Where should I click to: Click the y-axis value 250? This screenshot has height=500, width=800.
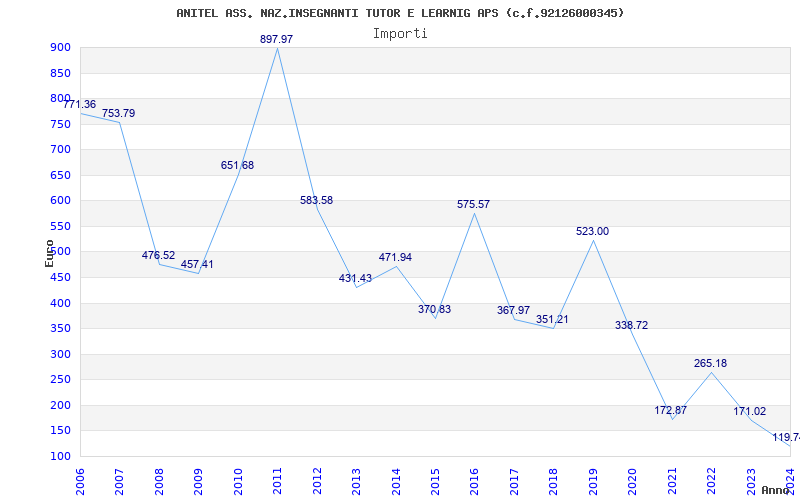coord(60,380)
